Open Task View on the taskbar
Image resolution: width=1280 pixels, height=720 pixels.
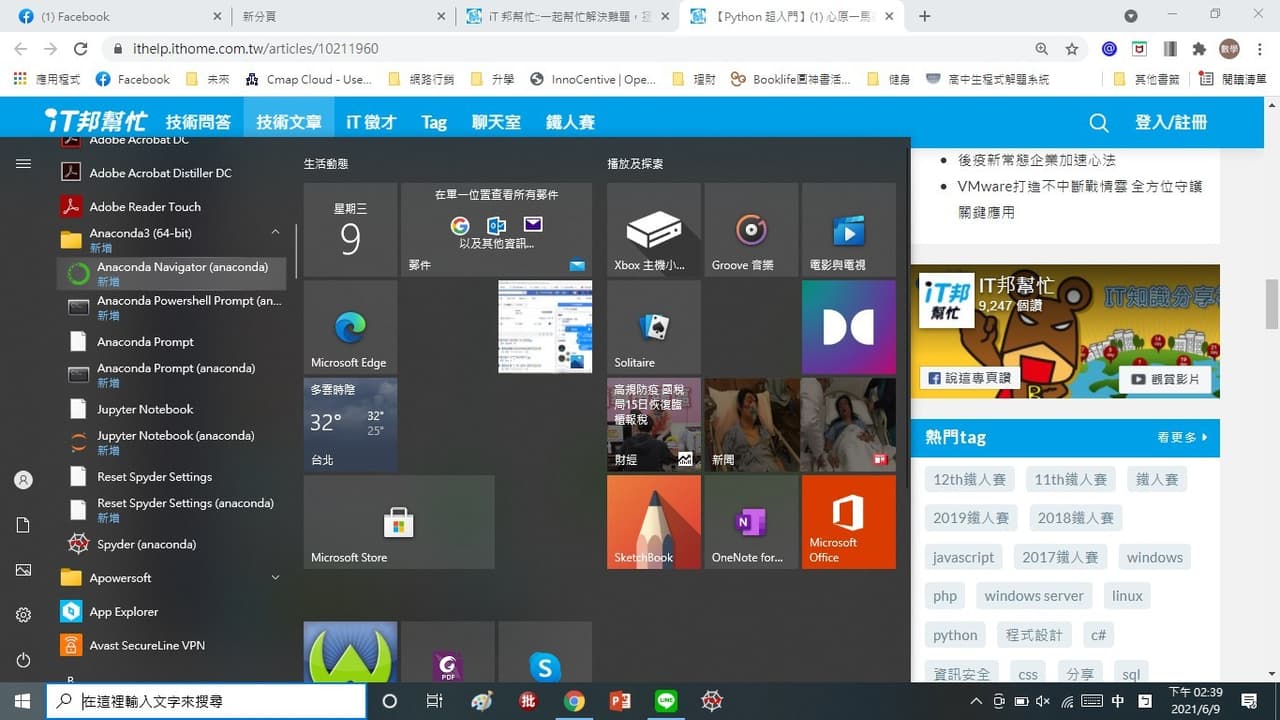coord(435,701)
